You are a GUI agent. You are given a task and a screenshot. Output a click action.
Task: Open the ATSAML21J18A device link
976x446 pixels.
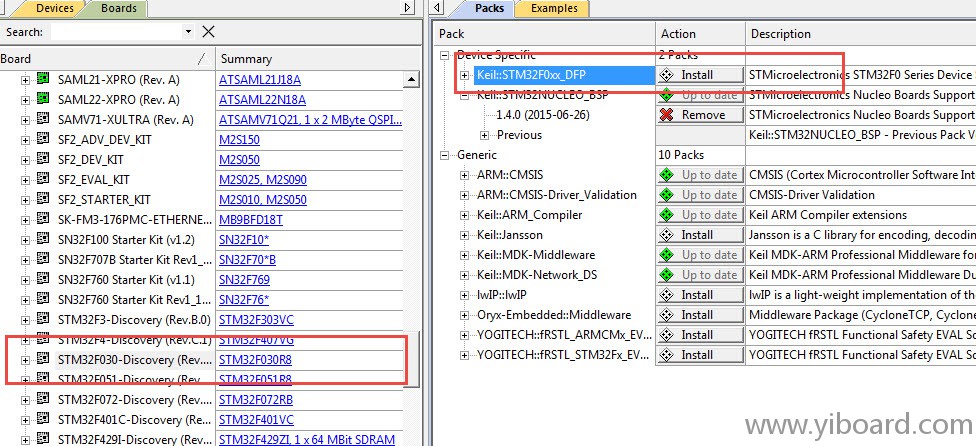[260, 80]
